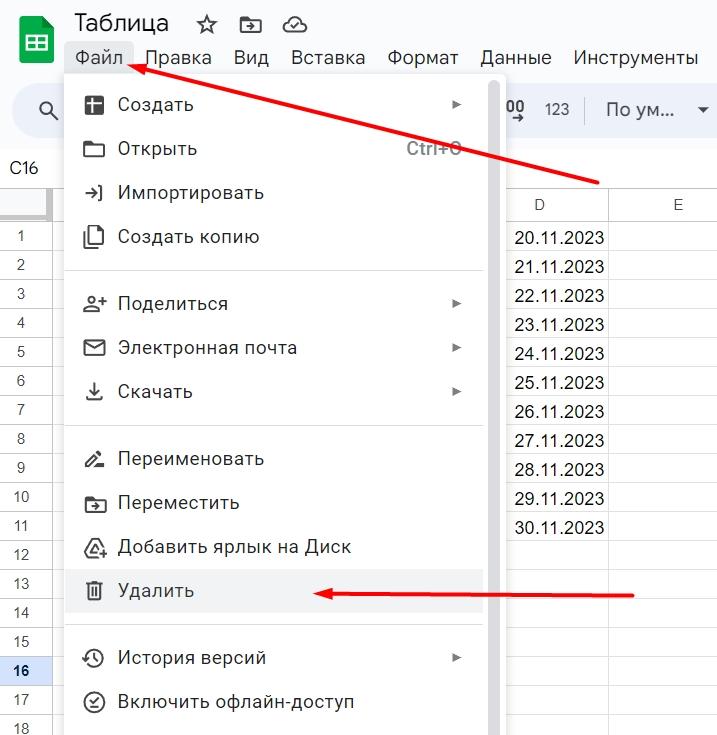Click the search magnifier in toolbar
Screen dimensions: 717x735
48,110
